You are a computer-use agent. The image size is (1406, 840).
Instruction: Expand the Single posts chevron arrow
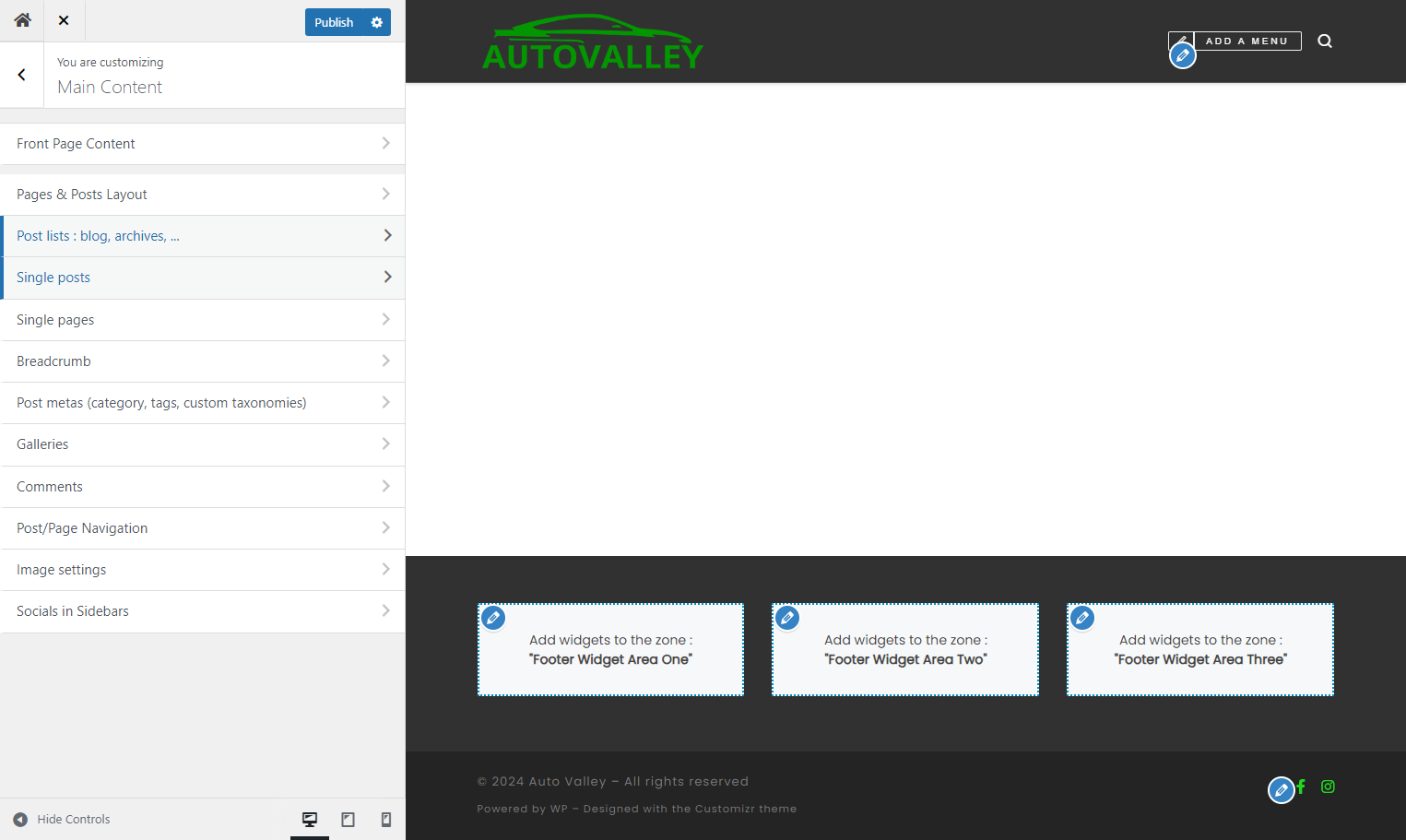[x=387, y=277]
